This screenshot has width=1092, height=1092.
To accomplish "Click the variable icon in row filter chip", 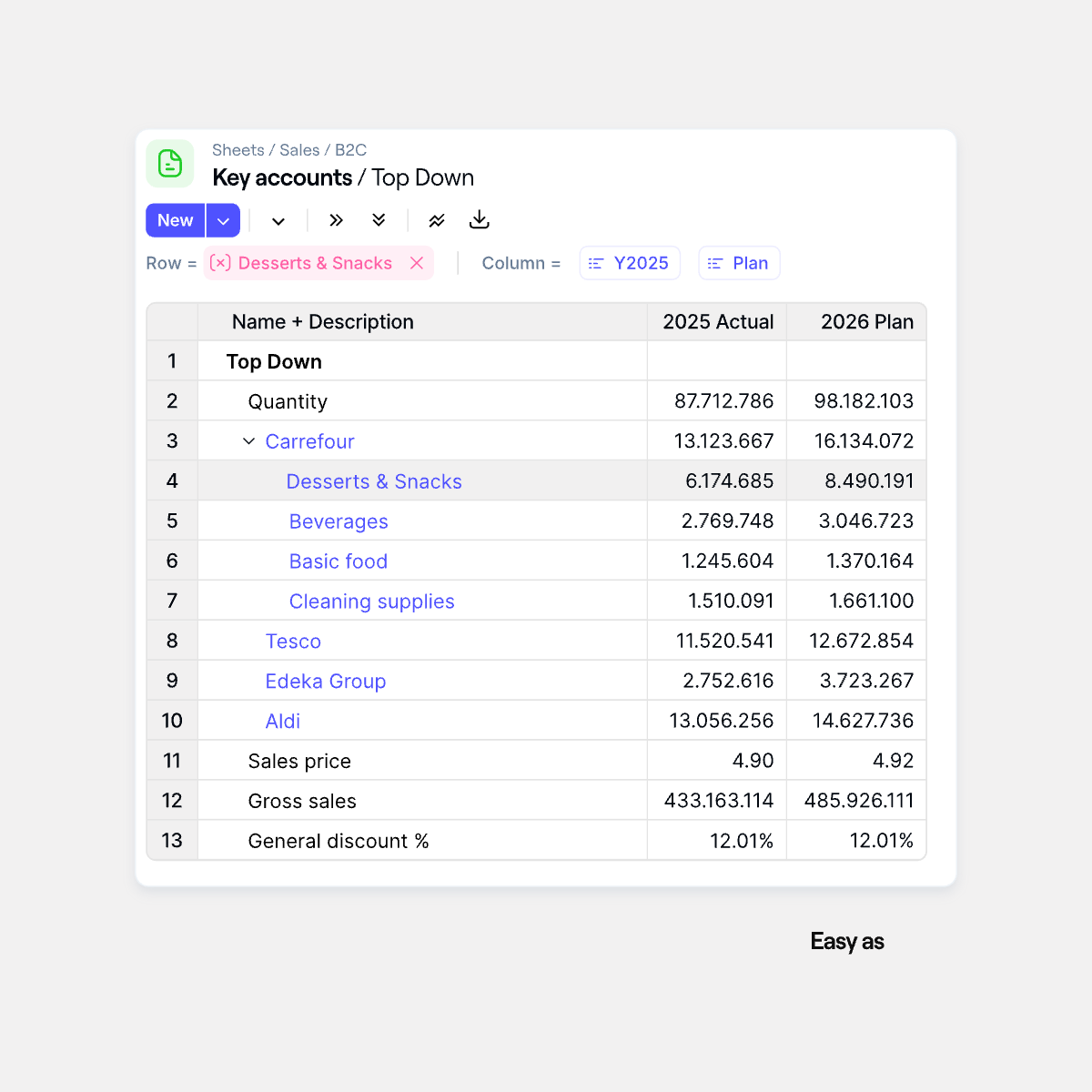I will 220,263.
